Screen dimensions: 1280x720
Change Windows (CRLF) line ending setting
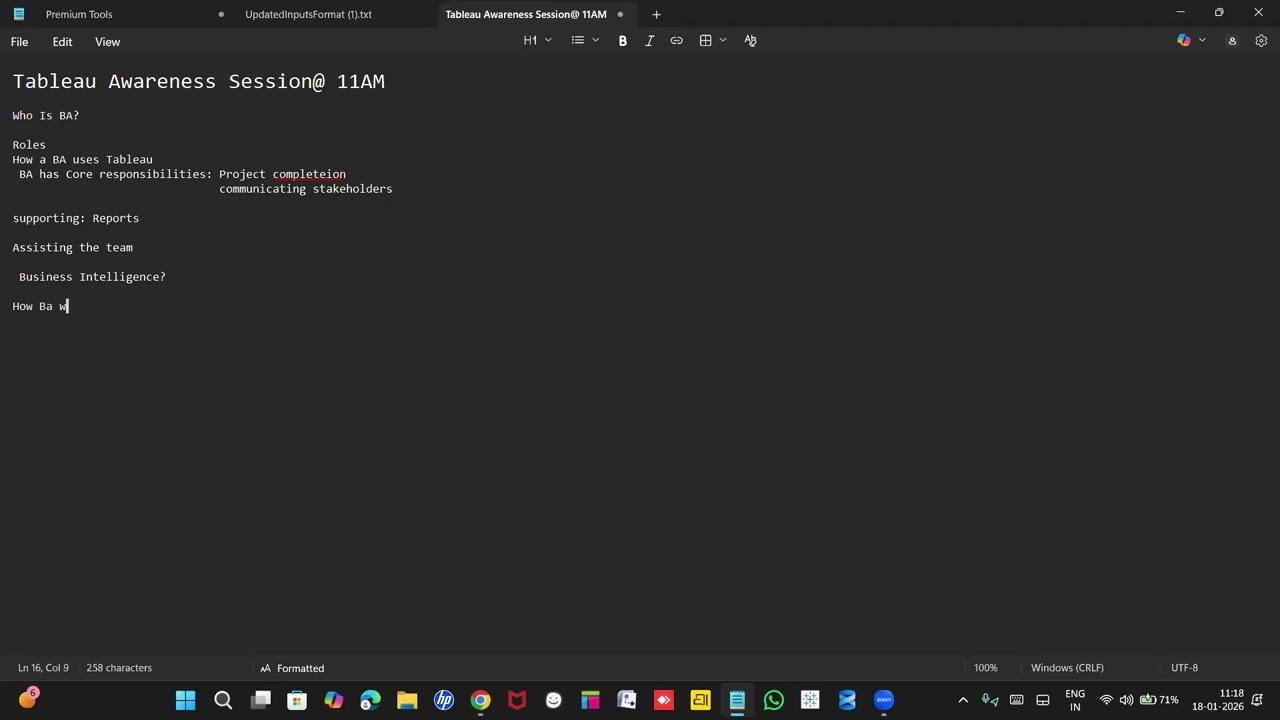1067,668
